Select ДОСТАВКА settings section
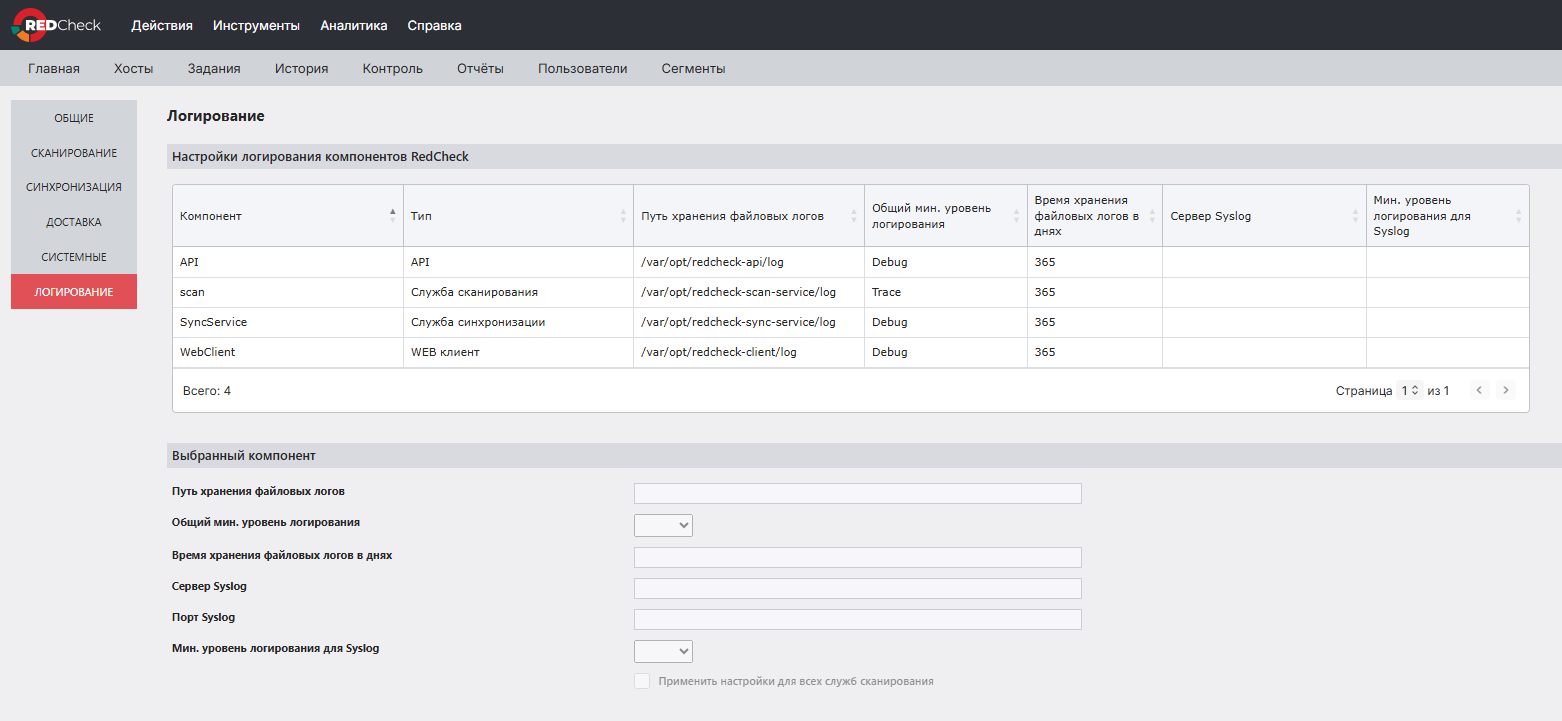The height and width of the screenshot is (721, 1562). (x=74, y=222)
